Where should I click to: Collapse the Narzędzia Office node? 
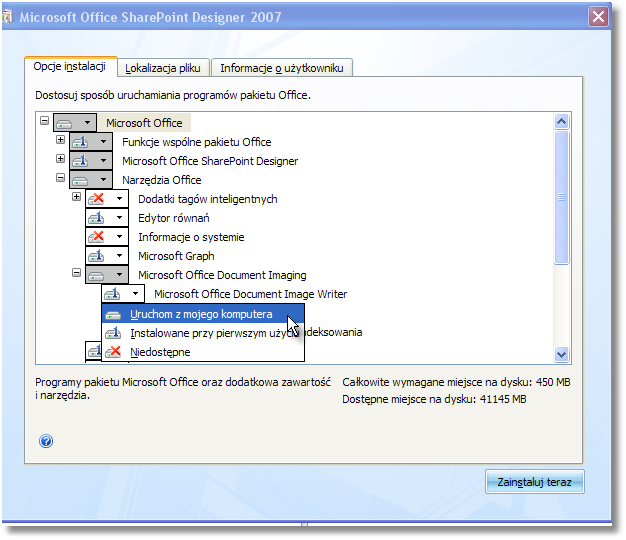click(60, 177)
